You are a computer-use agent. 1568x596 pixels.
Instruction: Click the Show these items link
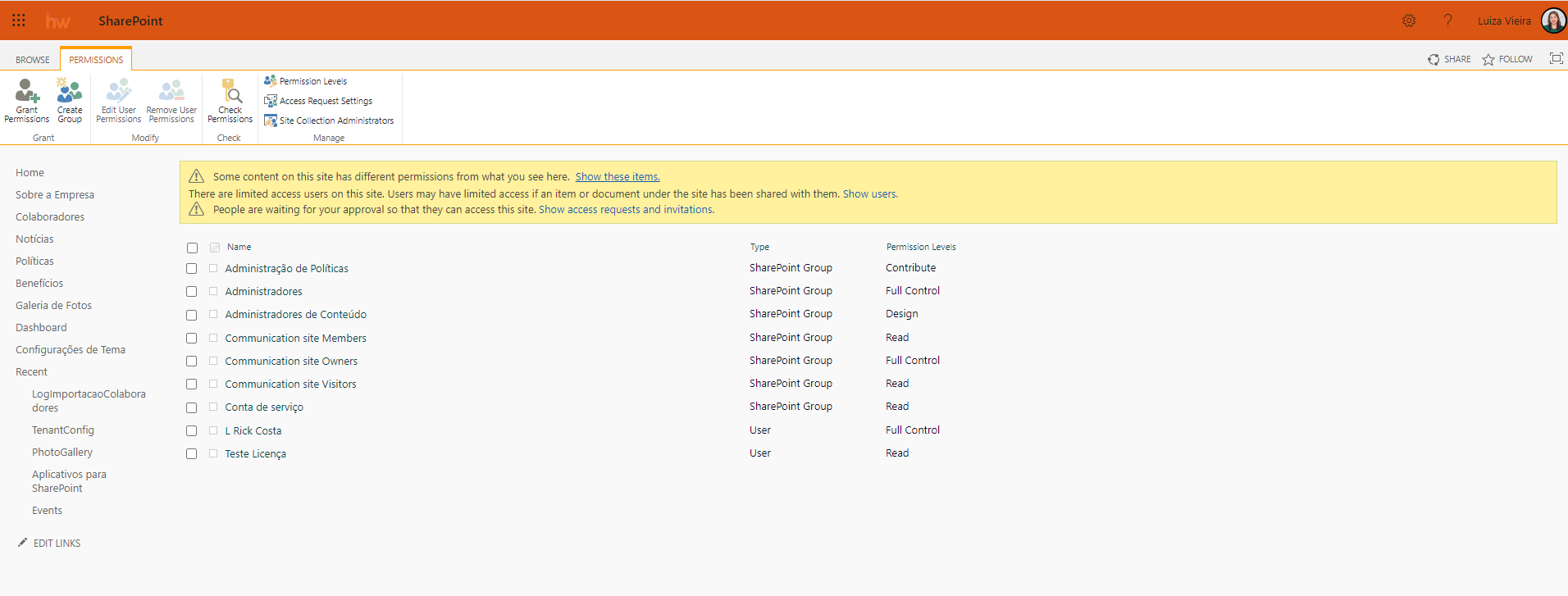(617, 176)
